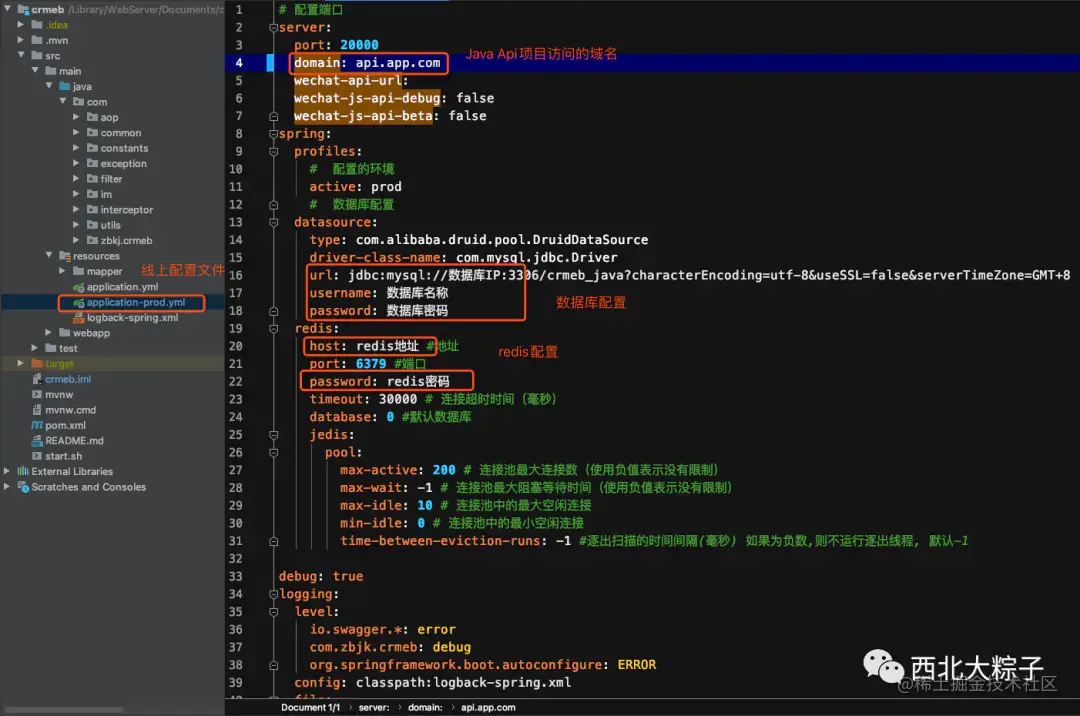Click the zbkj.crmeb package folder icon
Image resolution: width=1080 pixels, height=716 pixels.
point(92,240)
